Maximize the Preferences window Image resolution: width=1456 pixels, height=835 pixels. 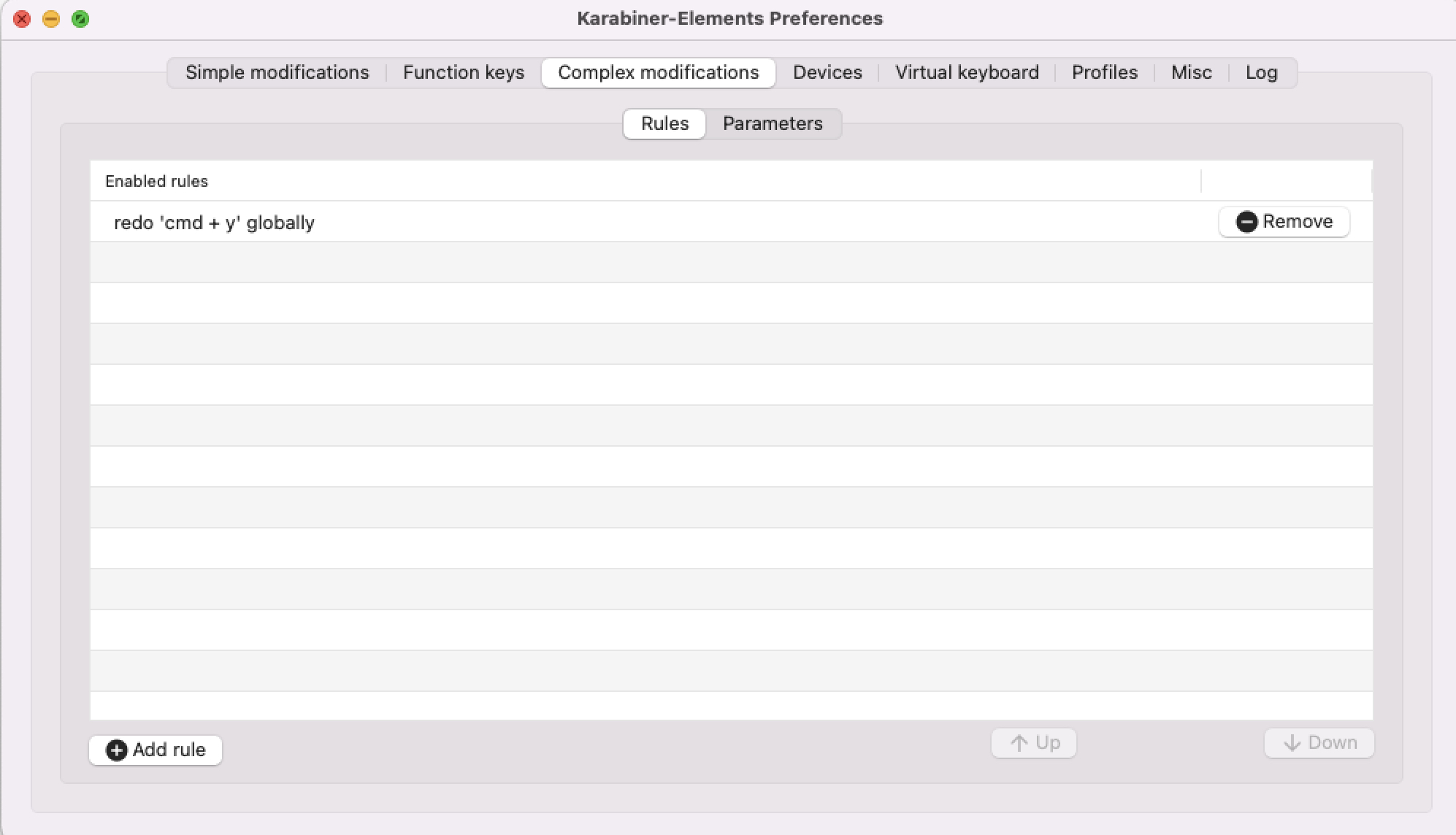pyautogui.click(x=80, y=19)
